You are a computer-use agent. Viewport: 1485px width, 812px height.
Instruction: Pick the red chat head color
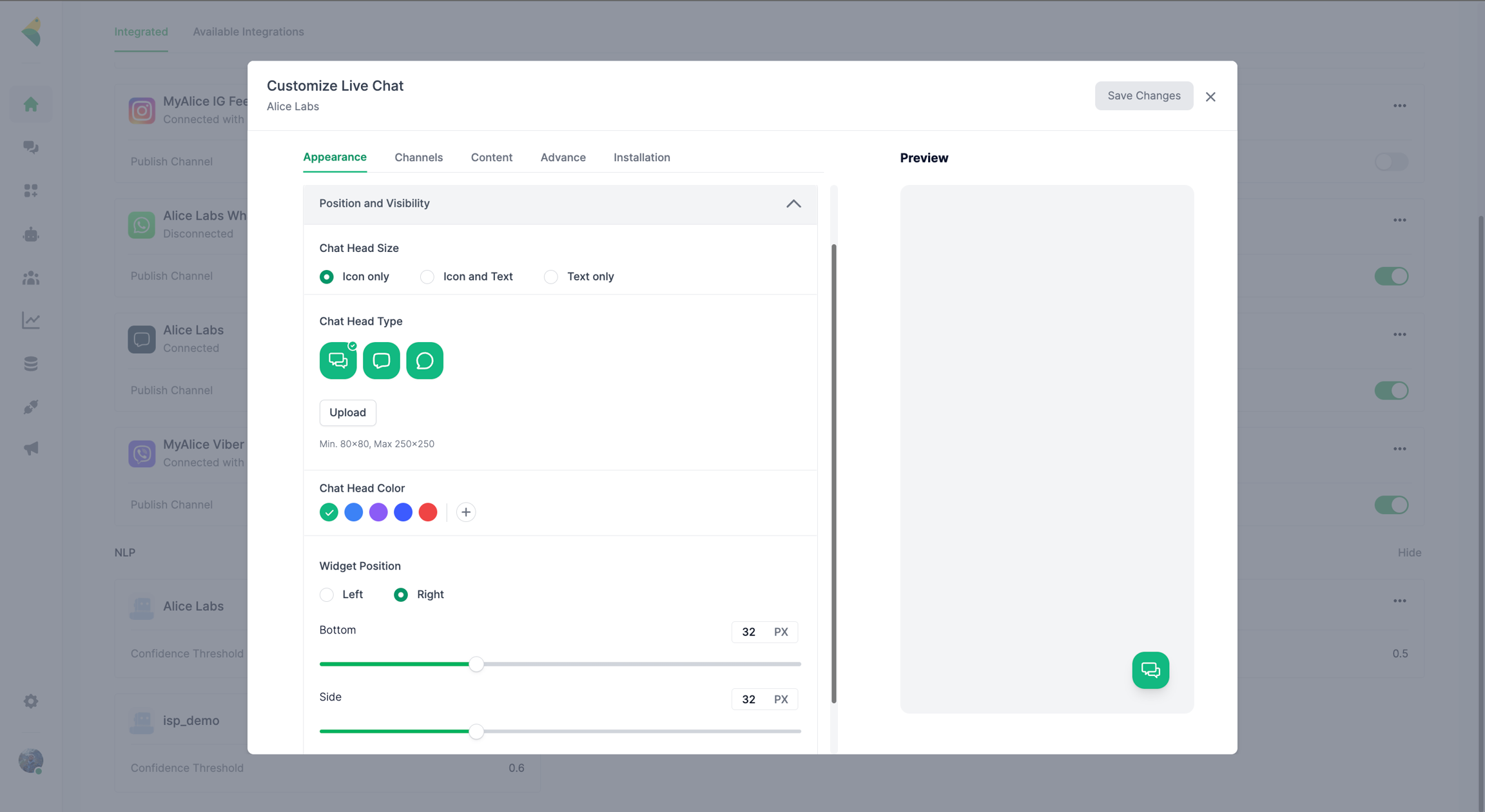tap(428, 512)
